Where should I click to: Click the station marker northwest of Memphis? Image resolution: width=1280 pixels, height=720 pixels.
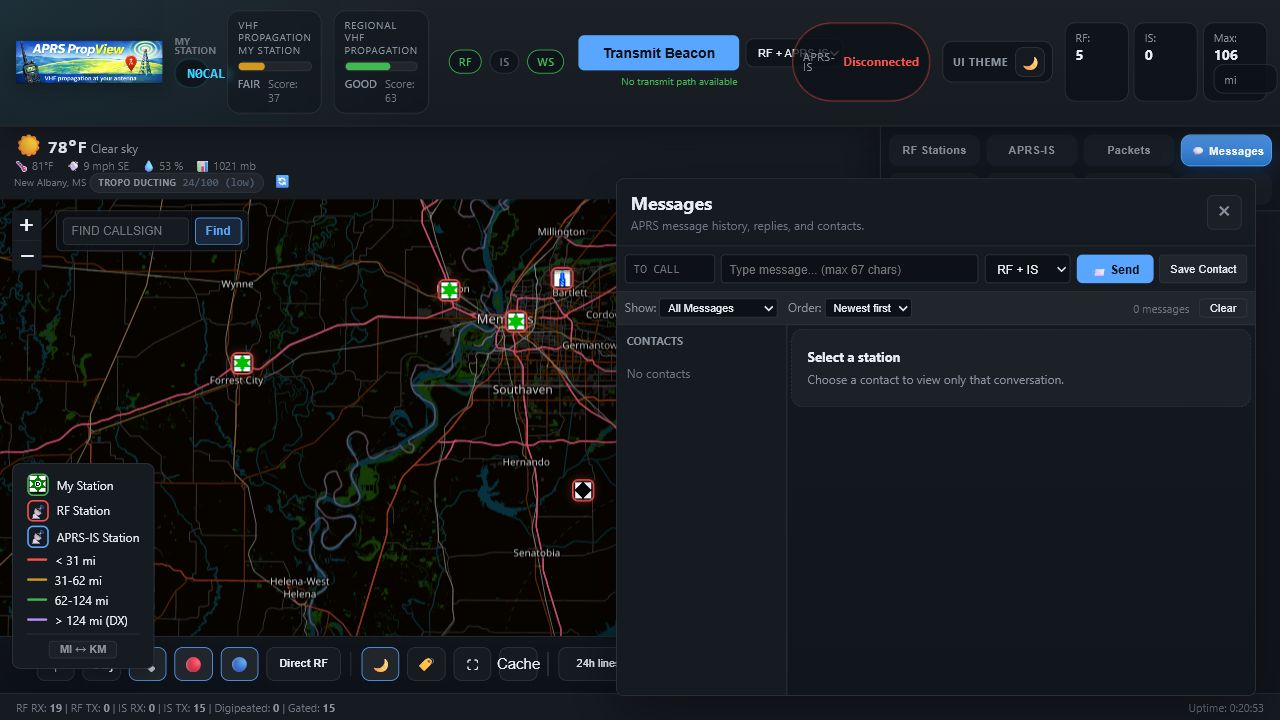[450, 290]
